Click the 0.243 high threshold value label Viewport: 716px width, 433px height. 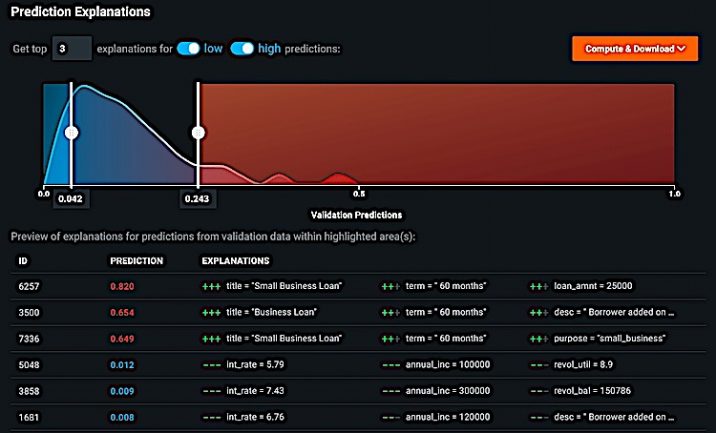point(197,199)
